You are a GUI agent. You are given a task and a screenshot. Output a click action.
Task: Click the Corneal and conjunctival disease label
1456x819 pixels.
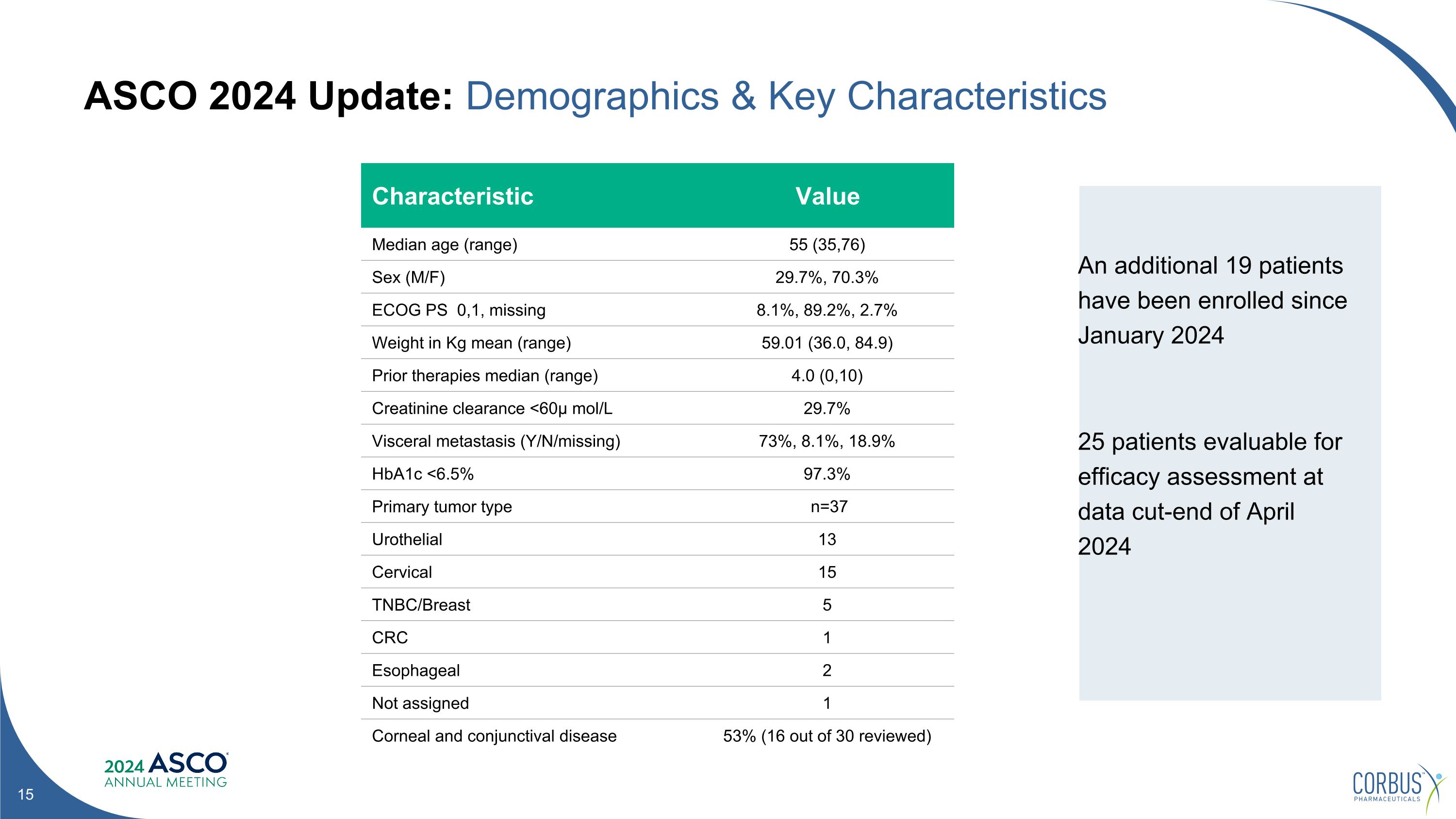[494, 736]
